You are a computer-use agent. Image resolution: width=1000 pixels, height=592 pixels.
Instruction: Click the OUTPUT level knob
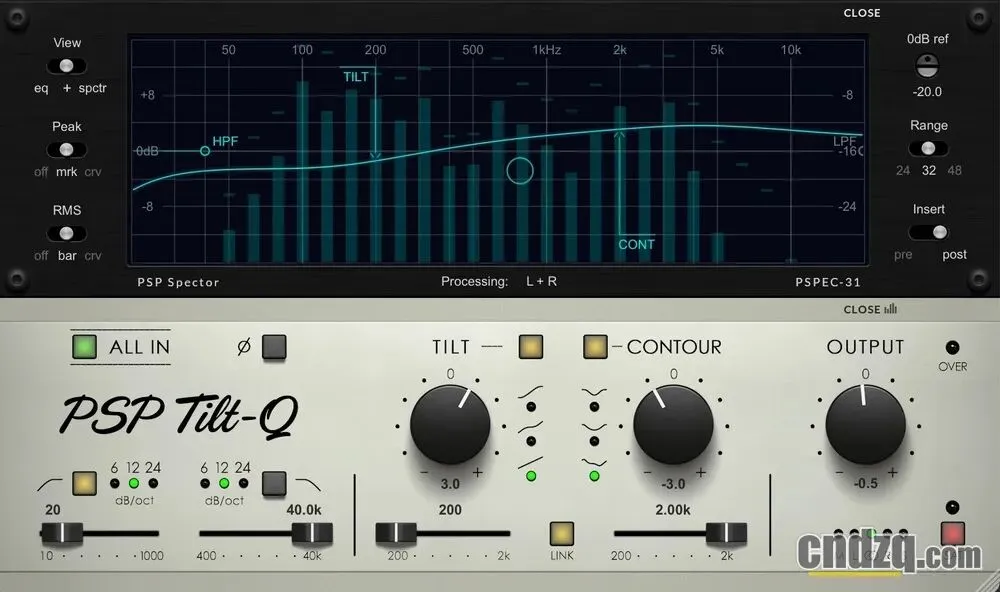[x=865, y=424]
